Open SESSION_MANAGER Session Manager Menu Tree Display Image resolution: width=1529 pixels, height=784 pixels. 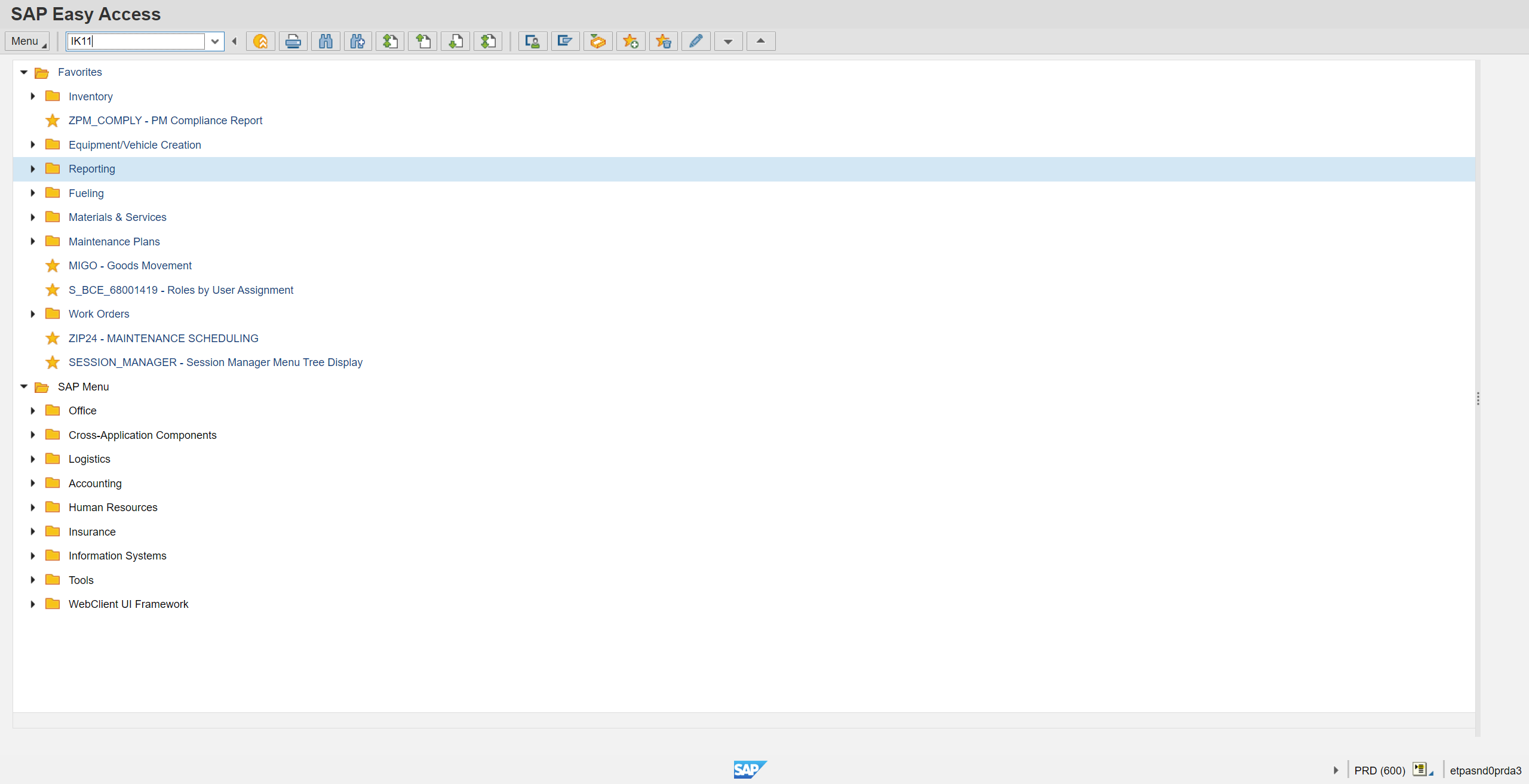point(216,362)
